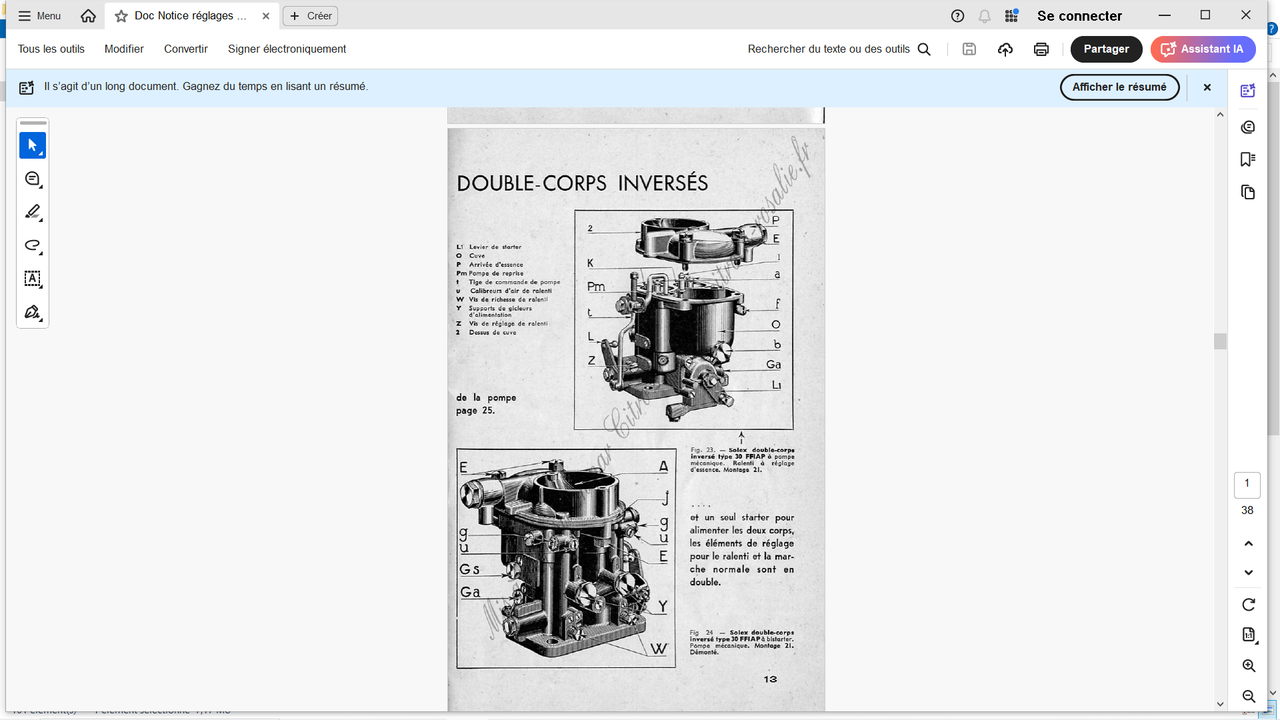Open the apps grid icon
This screenshot has width=1280, height=720.
(1012, 16)
